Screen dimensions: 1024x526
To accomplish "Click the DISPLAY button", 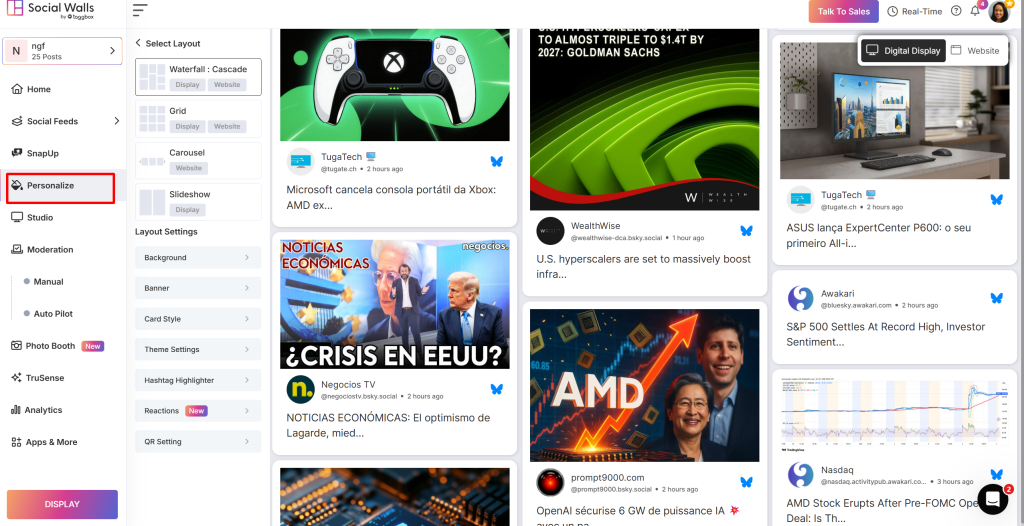I will coord(63,504).
